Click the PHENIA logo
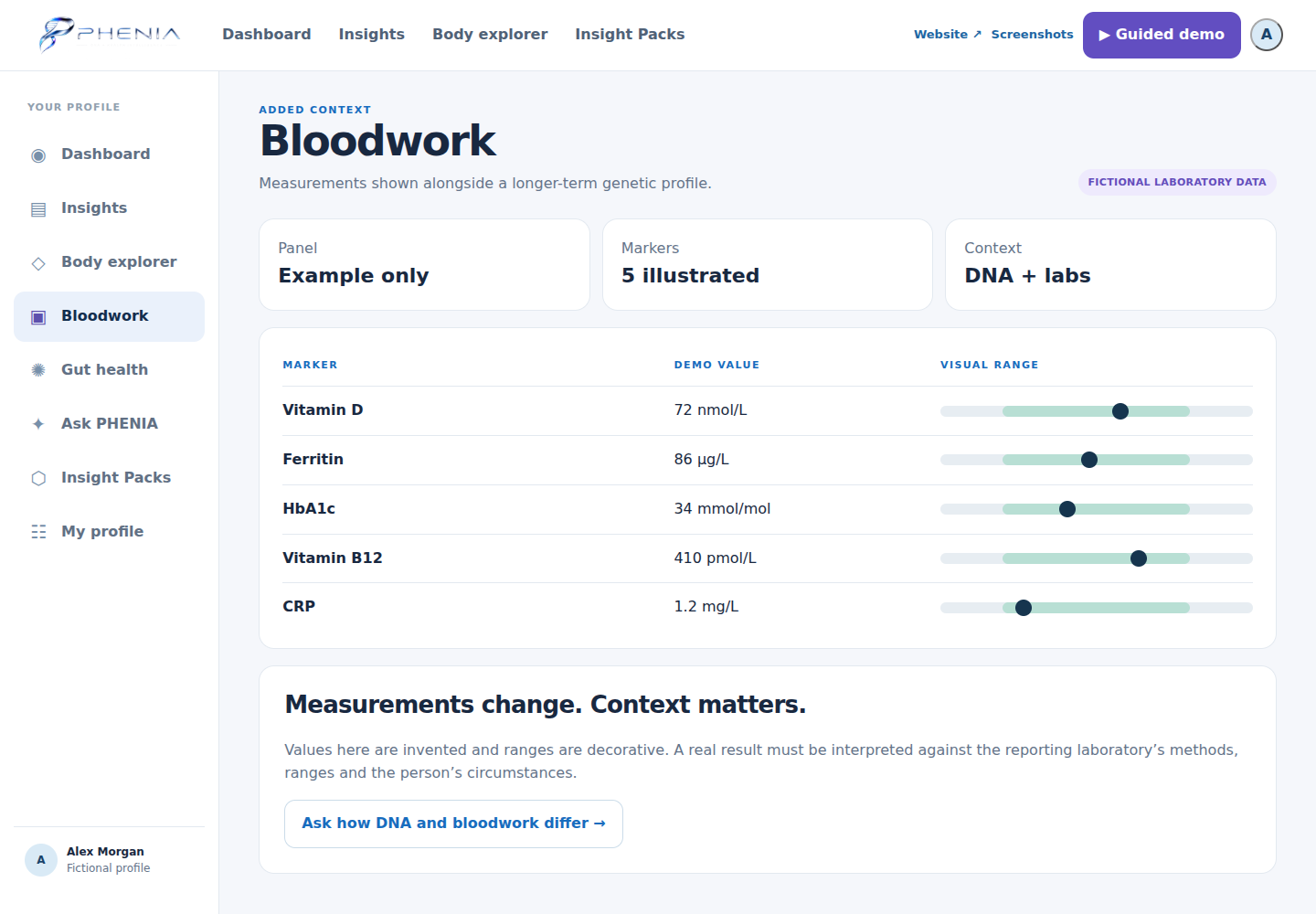The width and height of the screenshot is (1316, 914). 109,35
